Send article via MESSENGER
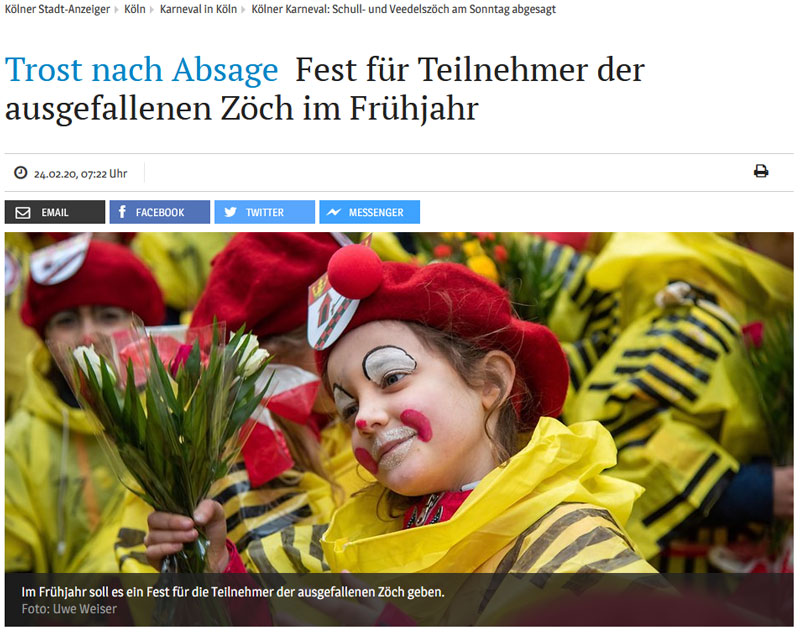 [369, 212]
